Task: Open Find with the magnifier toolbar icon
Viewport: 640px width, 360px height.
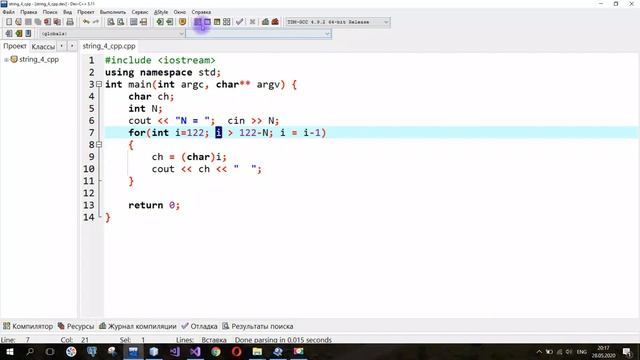Action: tap(111, 22)
